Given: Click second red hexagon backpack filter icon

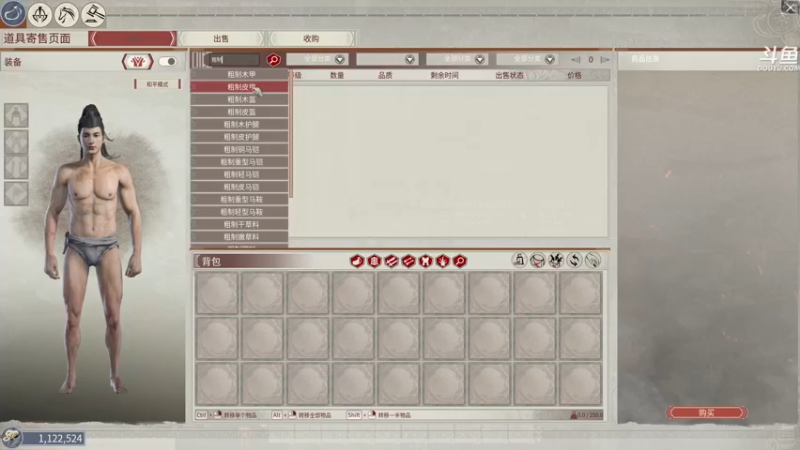Looking at the screenshot, I should [374, 261].
